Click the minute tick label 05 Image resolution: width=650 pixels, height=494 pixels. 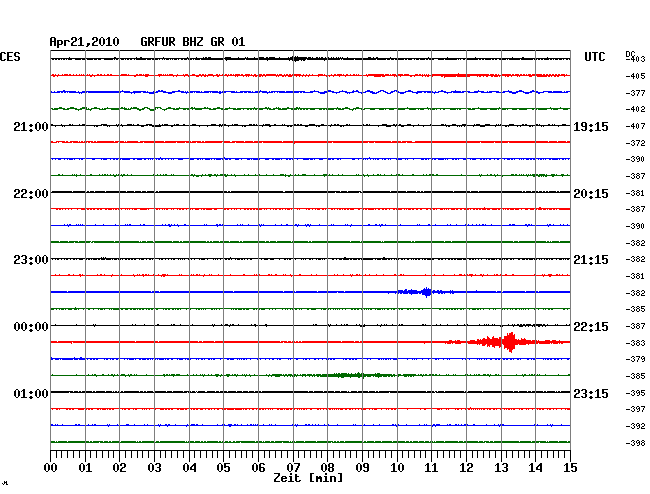(x=223, y=467)
